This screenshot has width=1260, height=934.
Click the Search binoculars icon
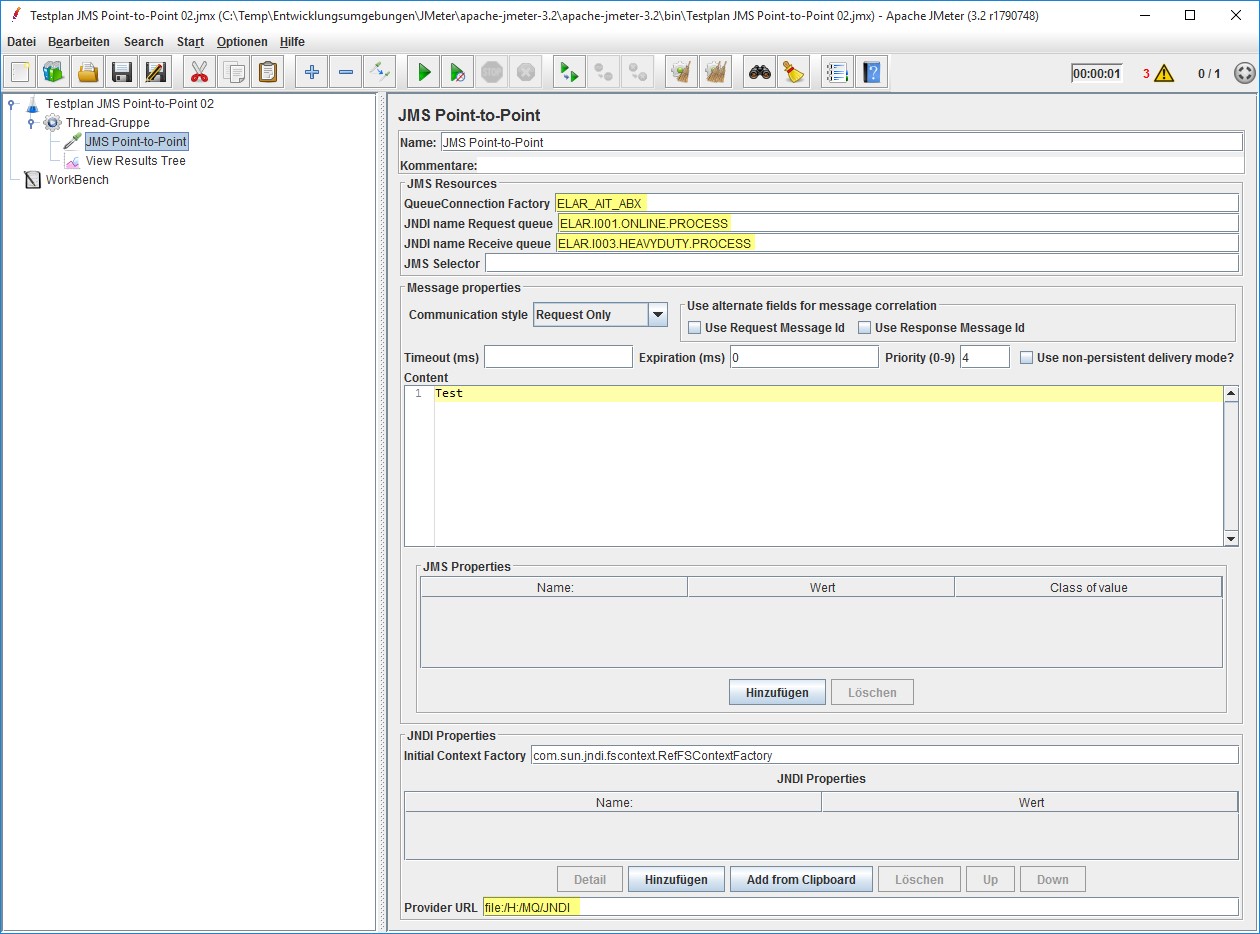(x=760, y=72)
